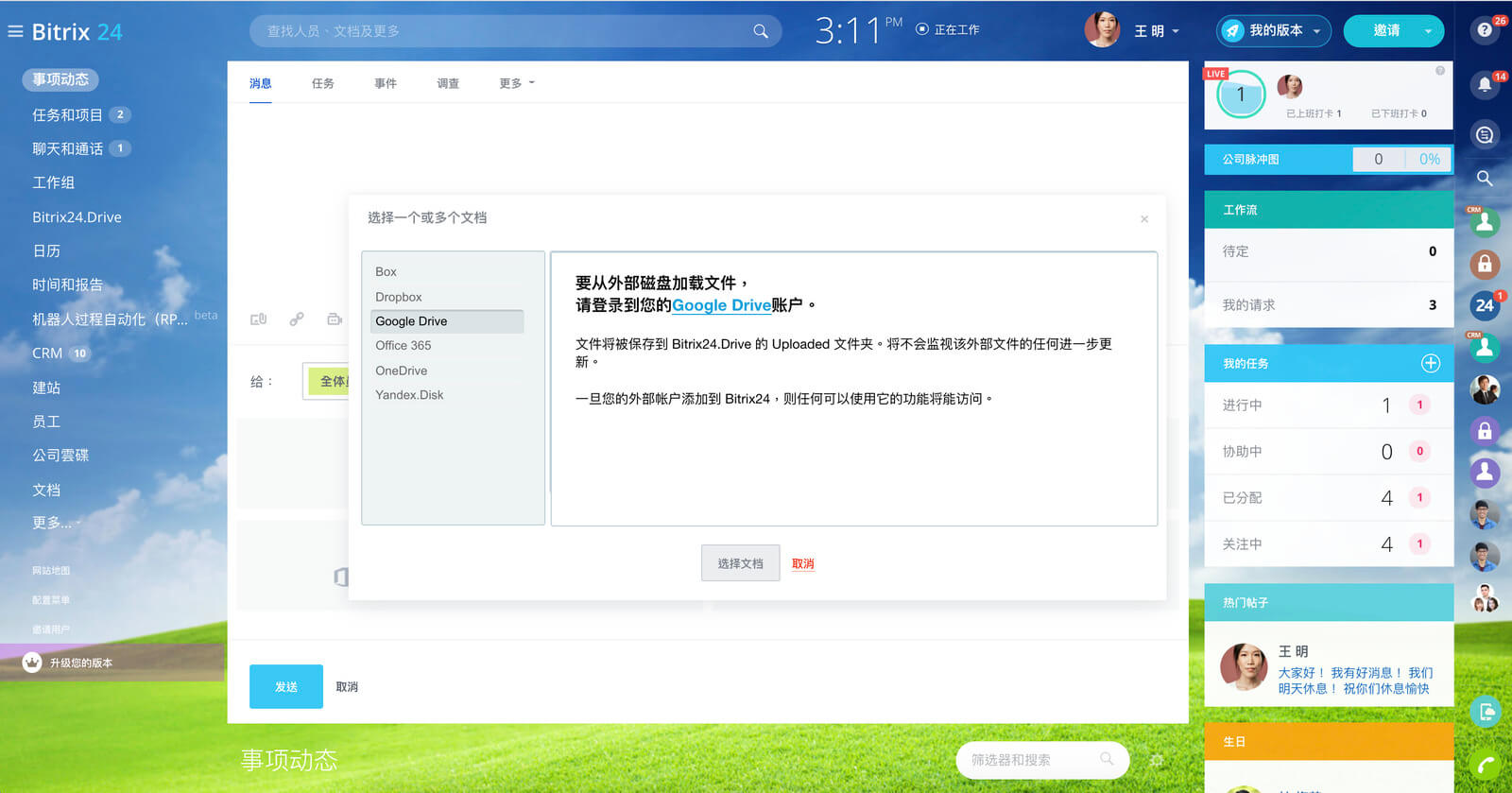Click the rocket icon on My Plan
The width and height of the screenshot is (1512, 793).
point(1232,31)
